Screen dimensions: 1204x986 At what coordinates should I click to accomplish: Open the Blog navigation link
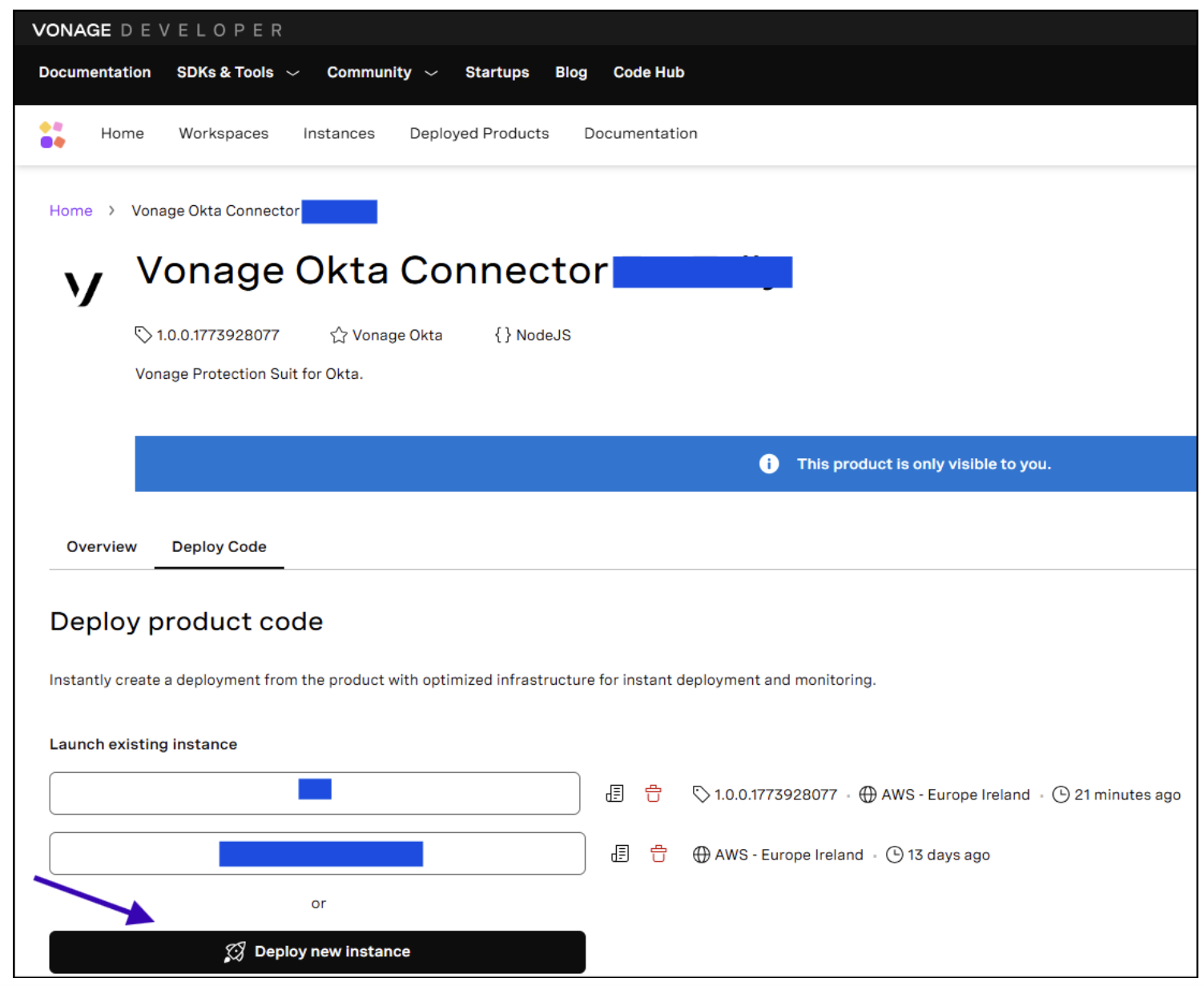click(x=571, y=72)
